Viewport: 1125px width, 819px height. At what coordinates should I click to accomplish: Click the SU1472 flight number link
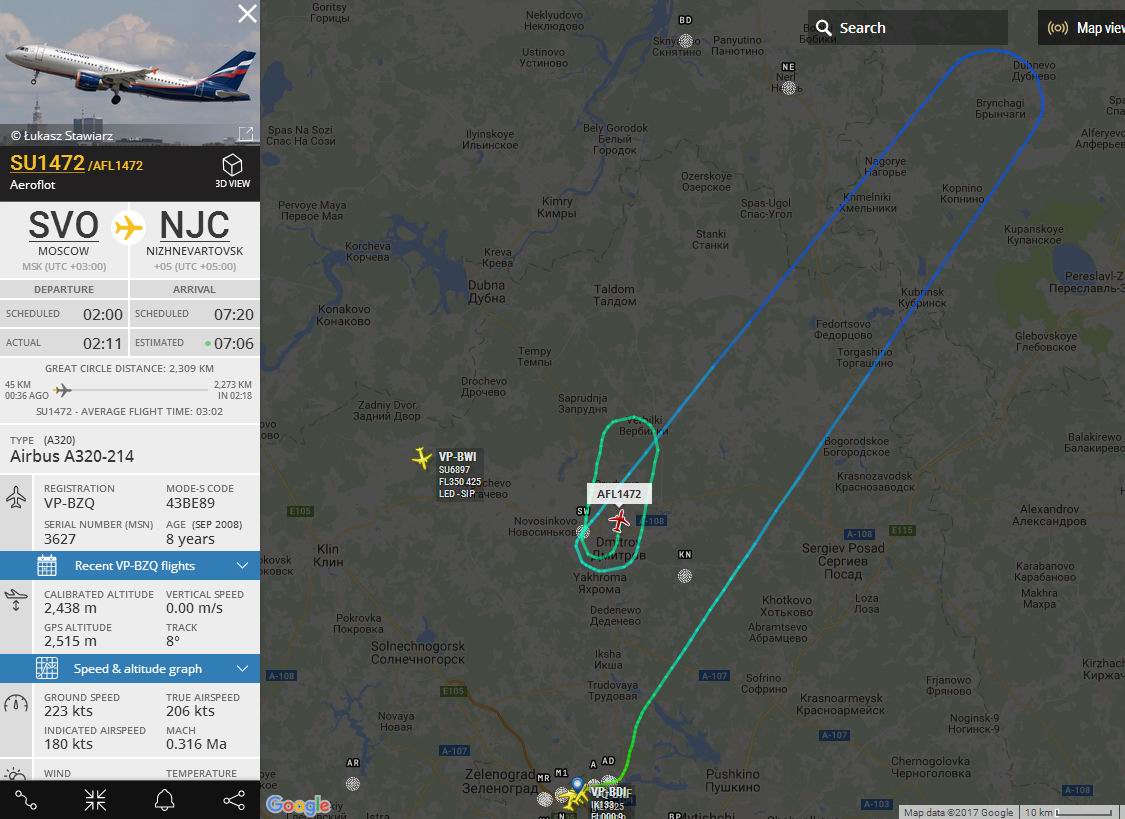(x=47, y=163)
